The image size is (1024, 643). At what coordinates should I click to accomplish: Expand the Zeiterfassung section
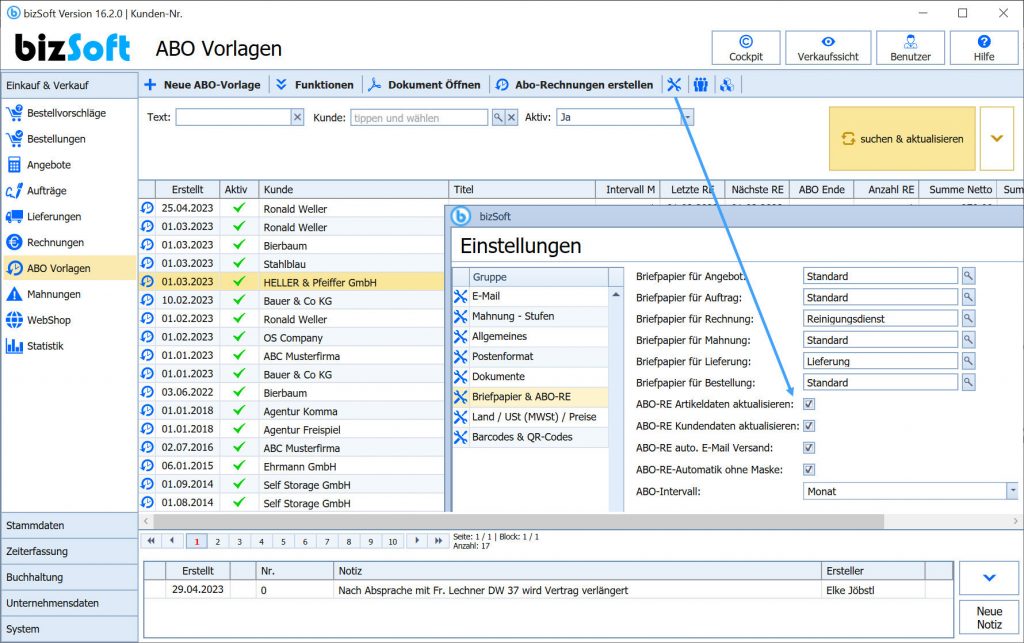[69, 552]
